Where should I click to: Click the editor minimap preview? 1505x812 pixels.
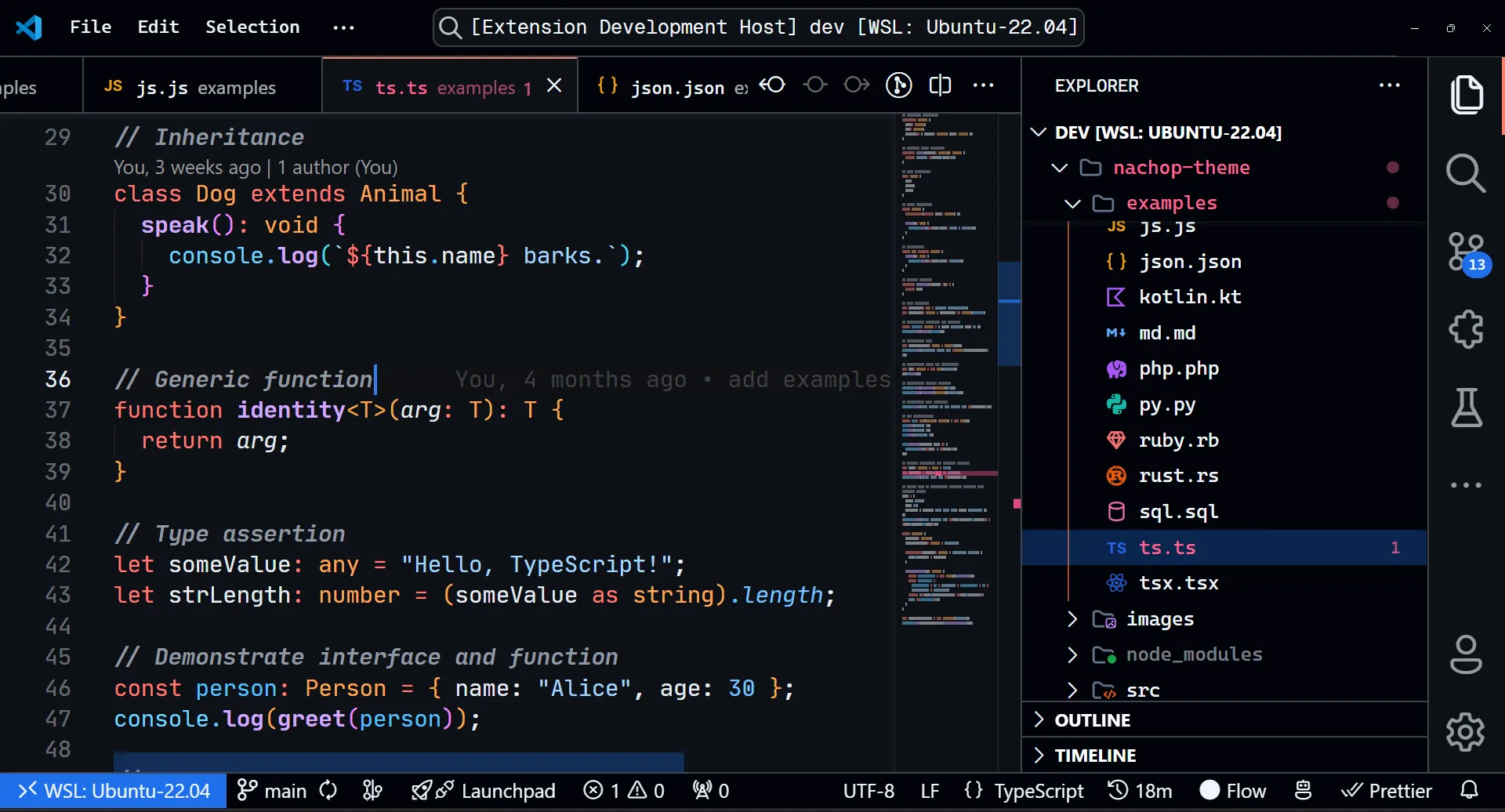945,368
